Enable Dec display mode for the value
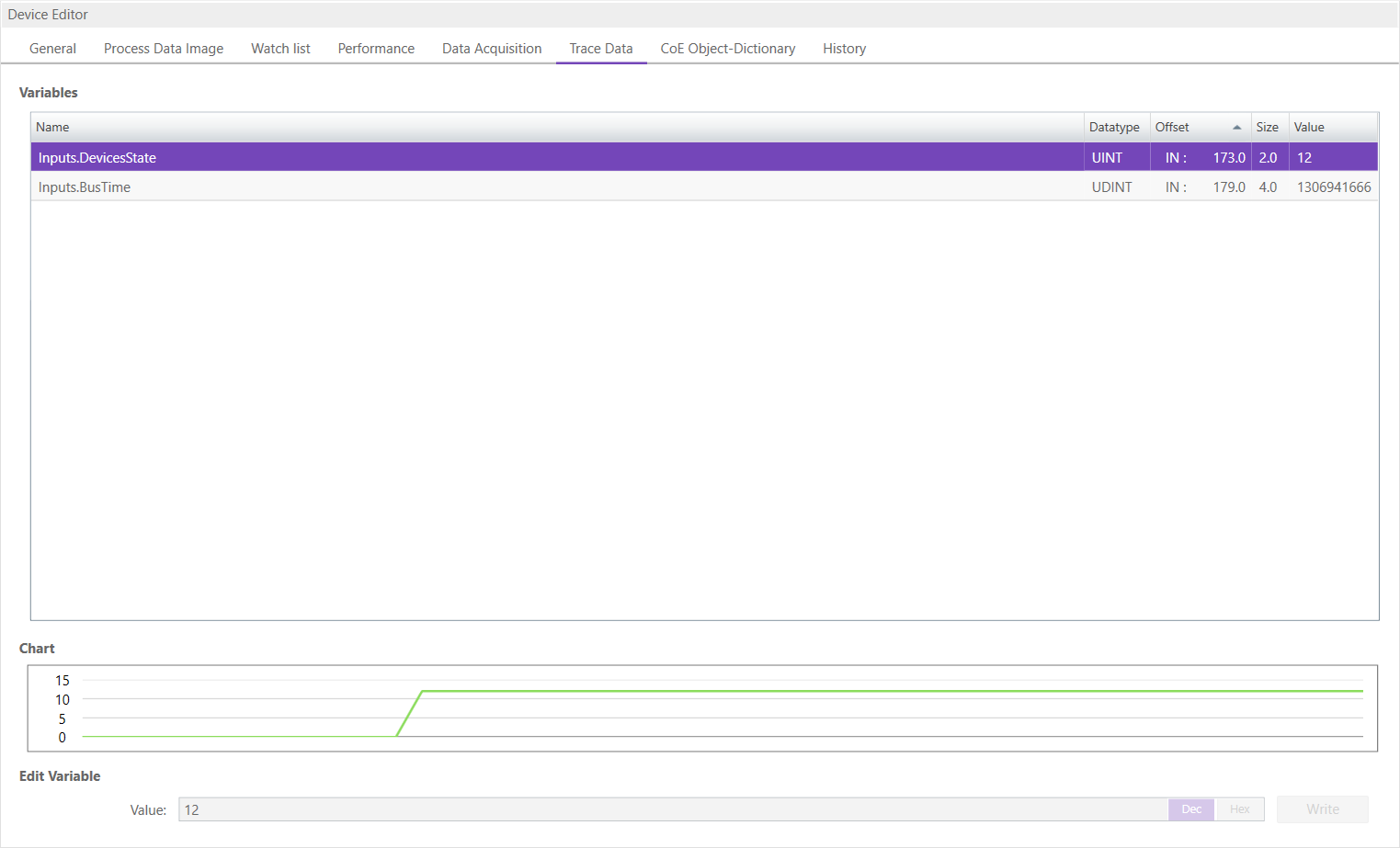The image size is (1400, 848). pyautogui.click(x=1190, y=808)
